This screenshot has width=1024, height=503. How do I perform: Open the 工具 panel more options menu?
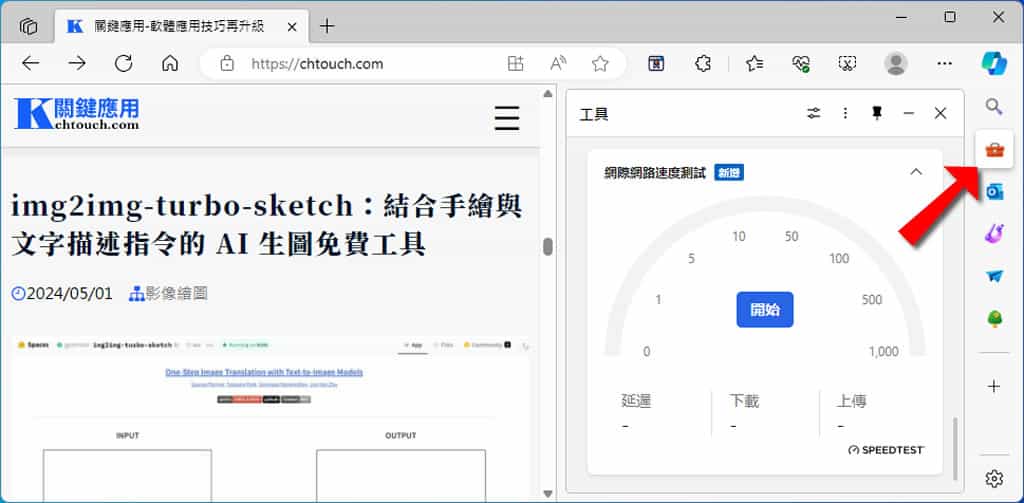846,113
